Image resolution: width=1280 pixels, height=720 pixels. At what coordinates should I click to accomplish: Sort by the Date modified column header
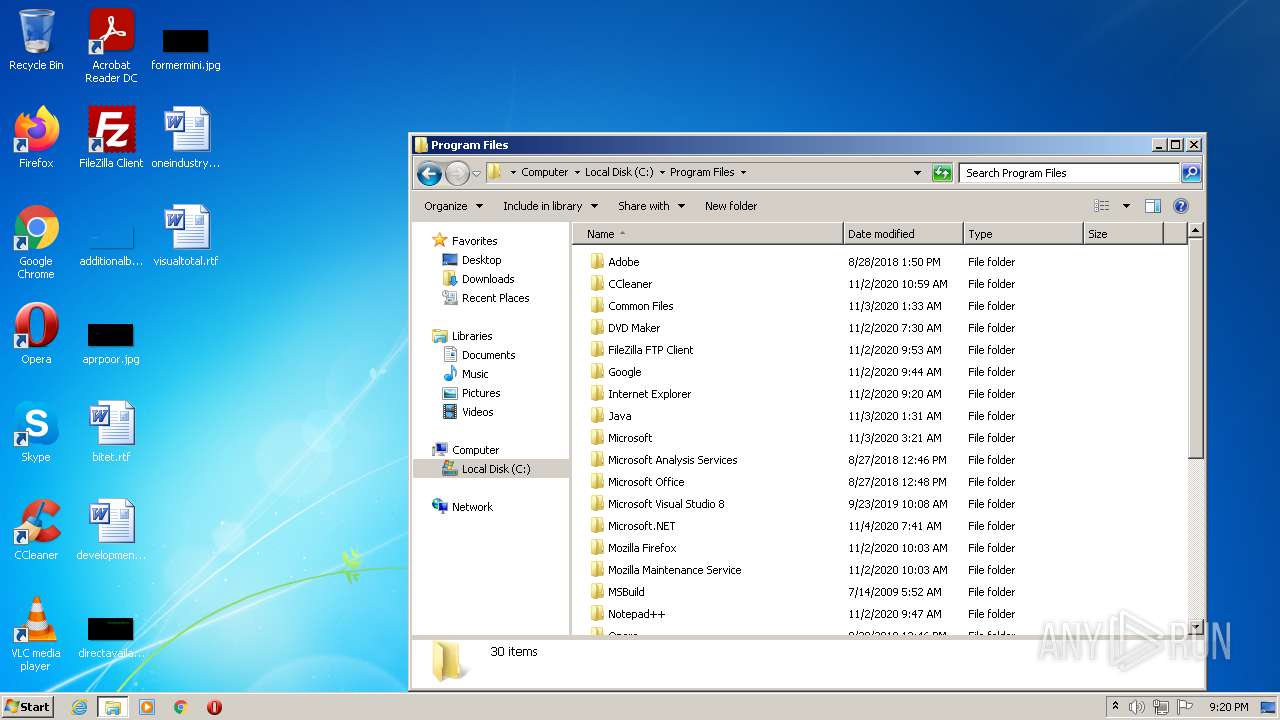click(903, 234)
